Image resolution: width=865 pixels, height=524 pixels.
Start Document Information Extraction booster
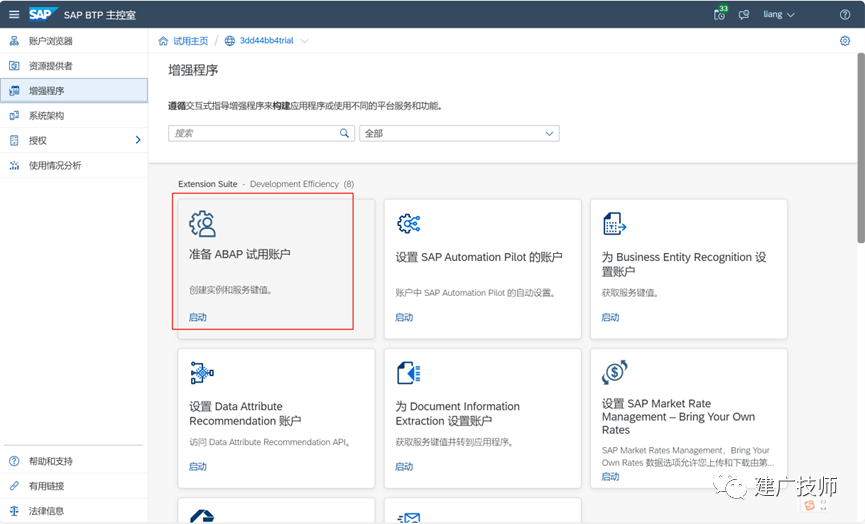click(x=404, y=467)
